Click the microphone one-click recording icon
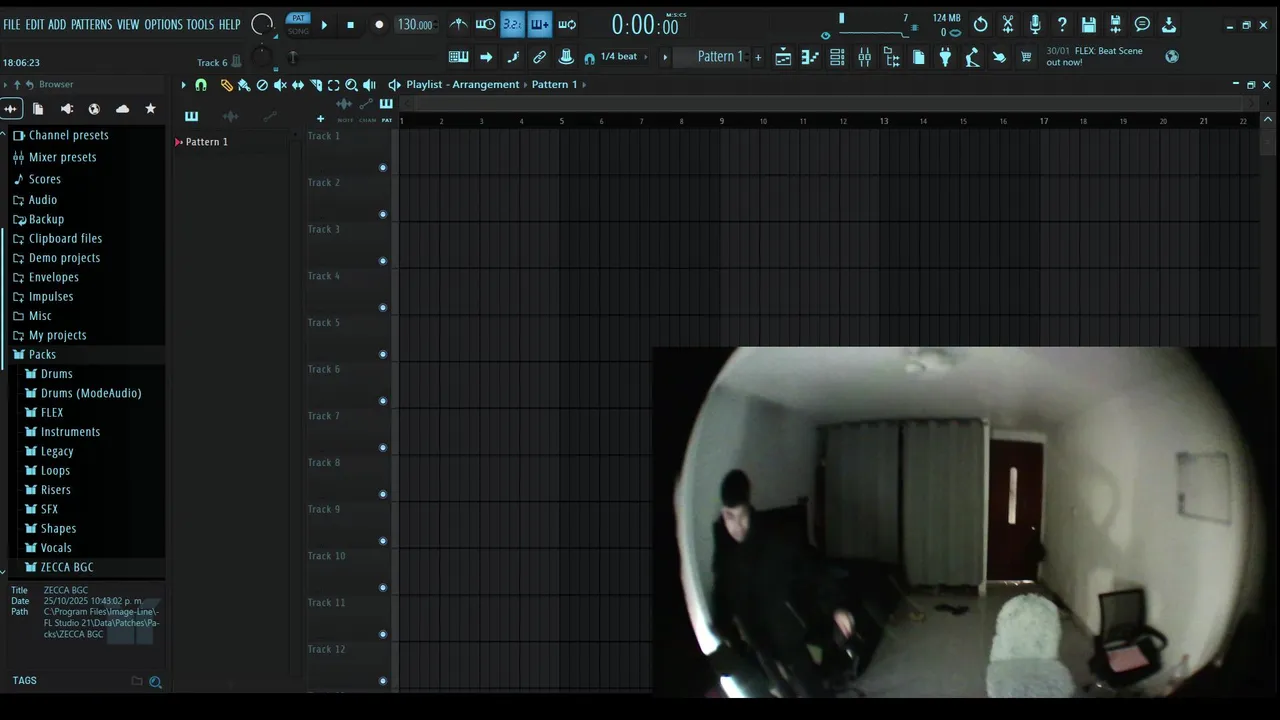The height and width of the screenshot is (720, 1280). 1035,24
